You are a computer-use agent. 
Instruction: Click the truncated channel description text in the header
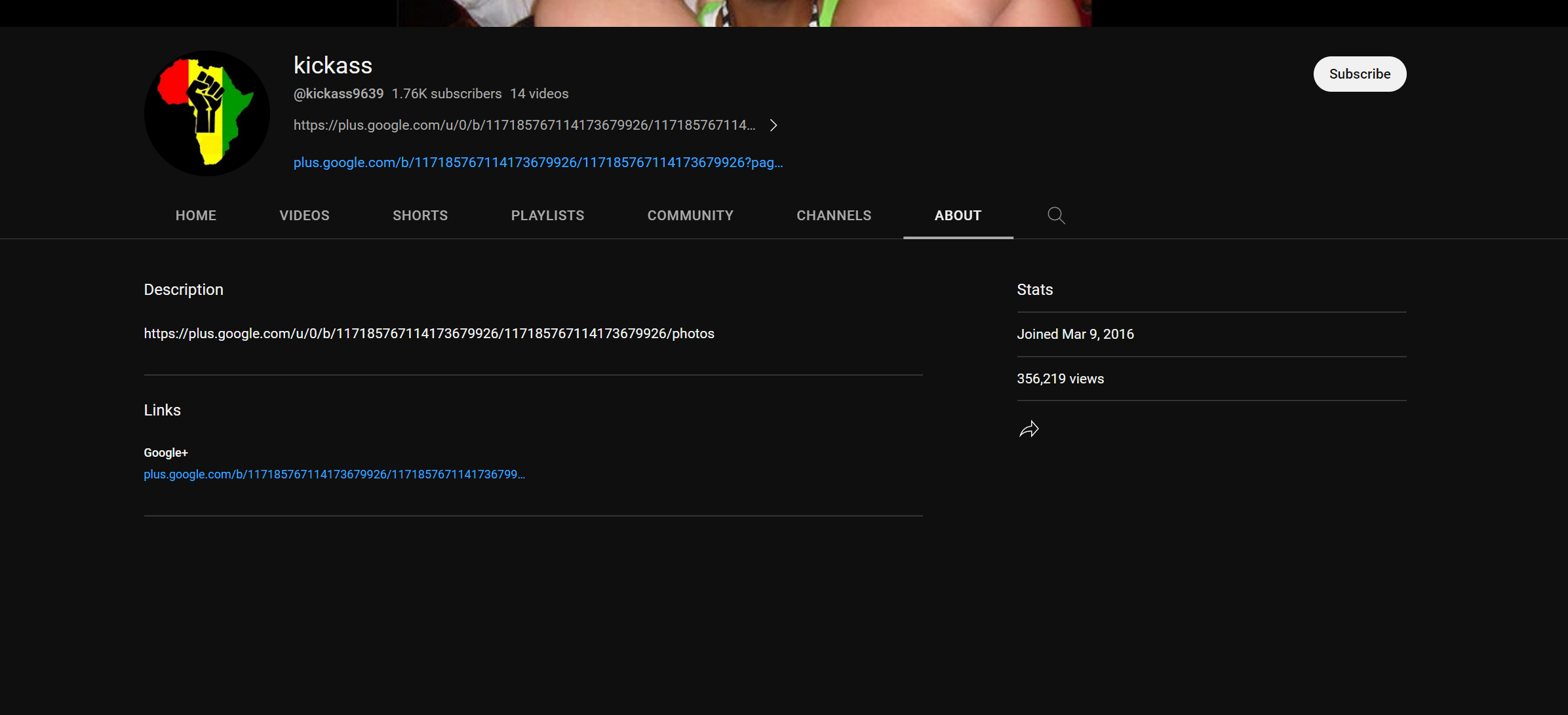(524, 125)
